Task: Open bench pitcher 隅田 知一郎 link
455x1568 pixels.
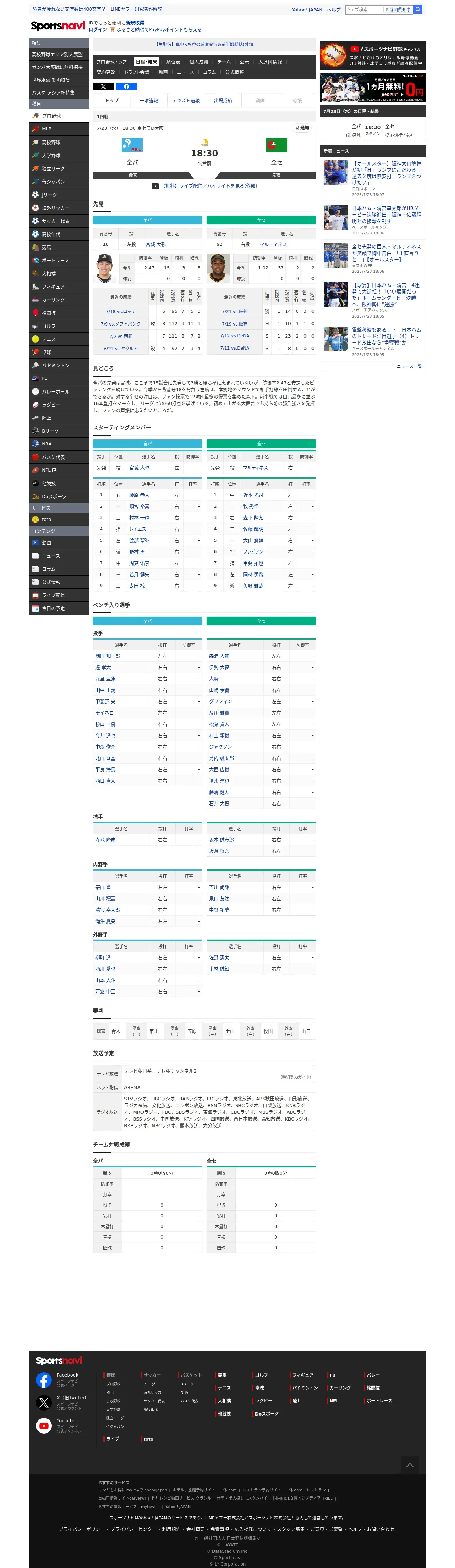Action: tap(107, 656)
